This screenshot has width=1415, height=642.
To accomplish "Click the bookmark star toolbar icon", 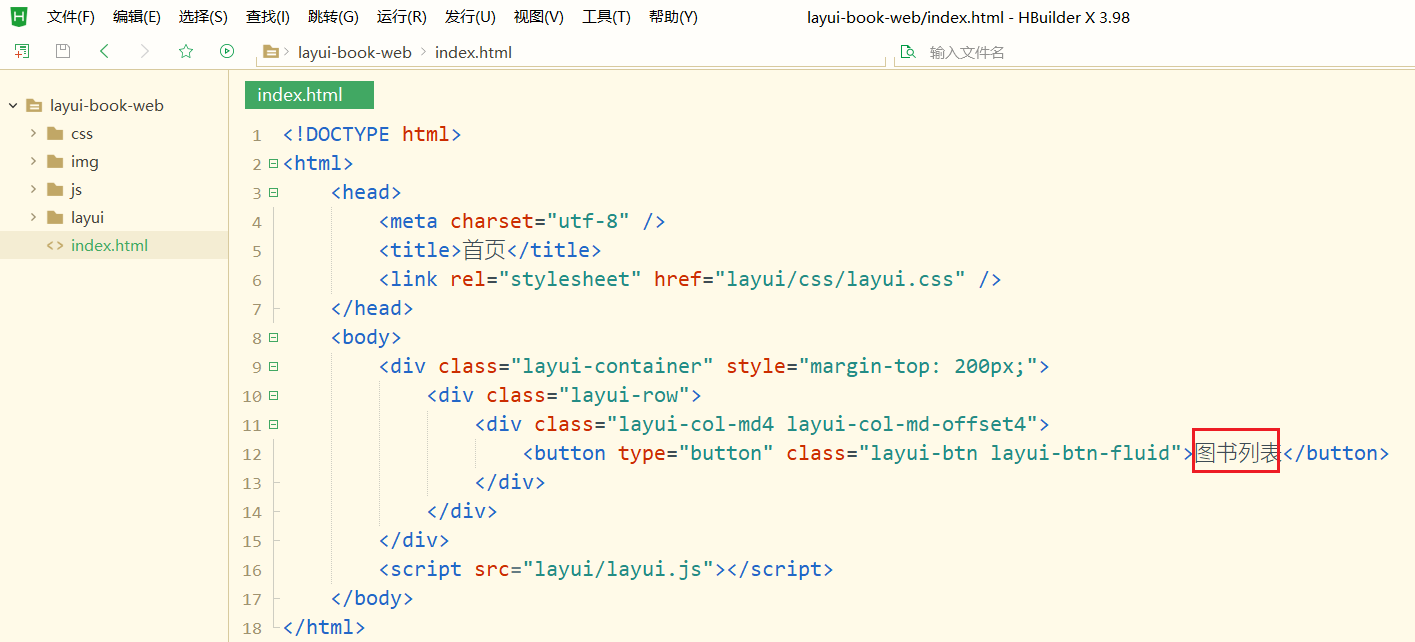I will coord(186,51).
